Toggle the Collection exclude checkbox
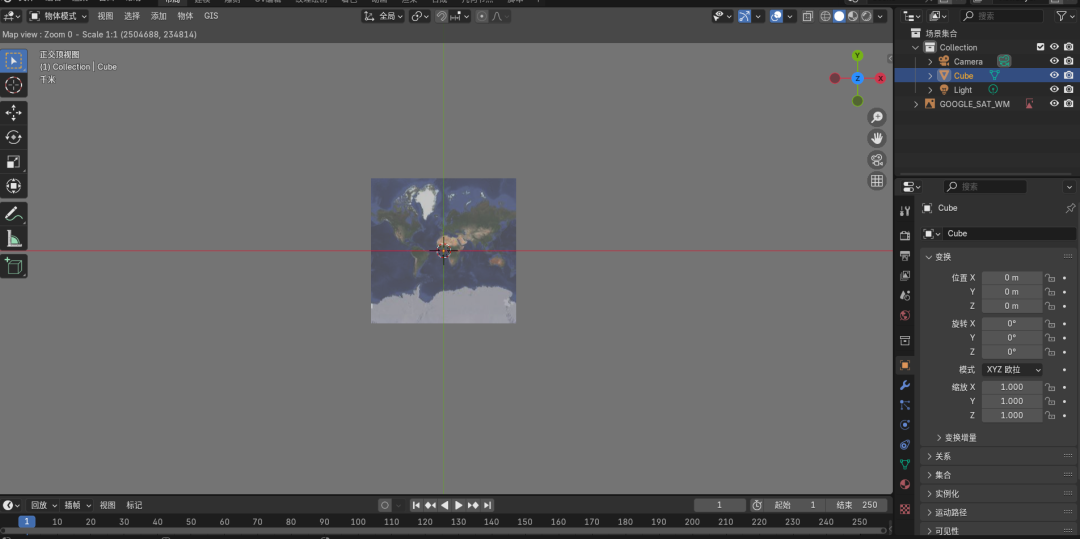This screenshot has width=1080, height=539. pos(1041,47)
